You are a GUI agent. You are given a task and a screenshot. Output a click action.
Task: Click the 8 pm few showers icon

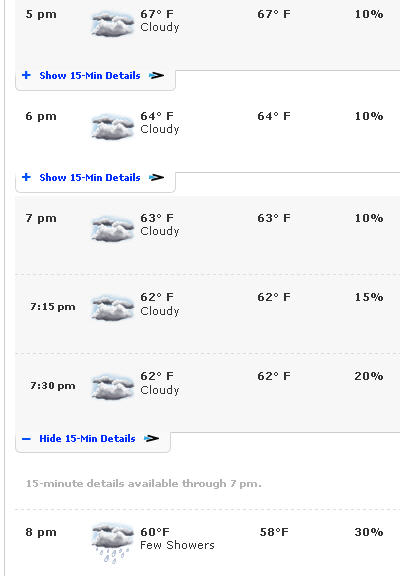coord(112,543)
